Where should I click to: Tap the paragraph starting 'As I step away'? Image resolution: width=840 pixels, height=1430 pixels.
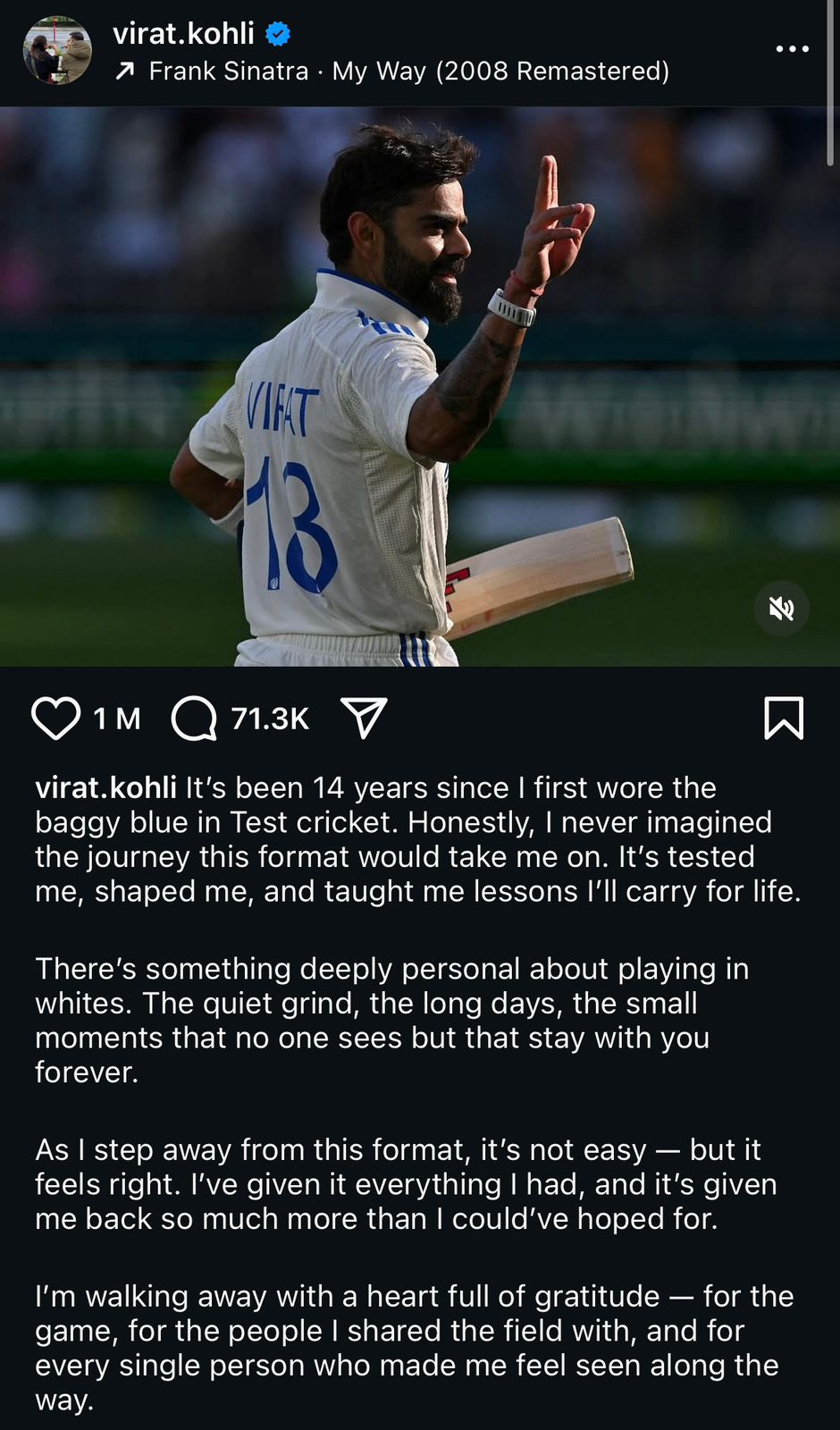tap(406, 1183)
